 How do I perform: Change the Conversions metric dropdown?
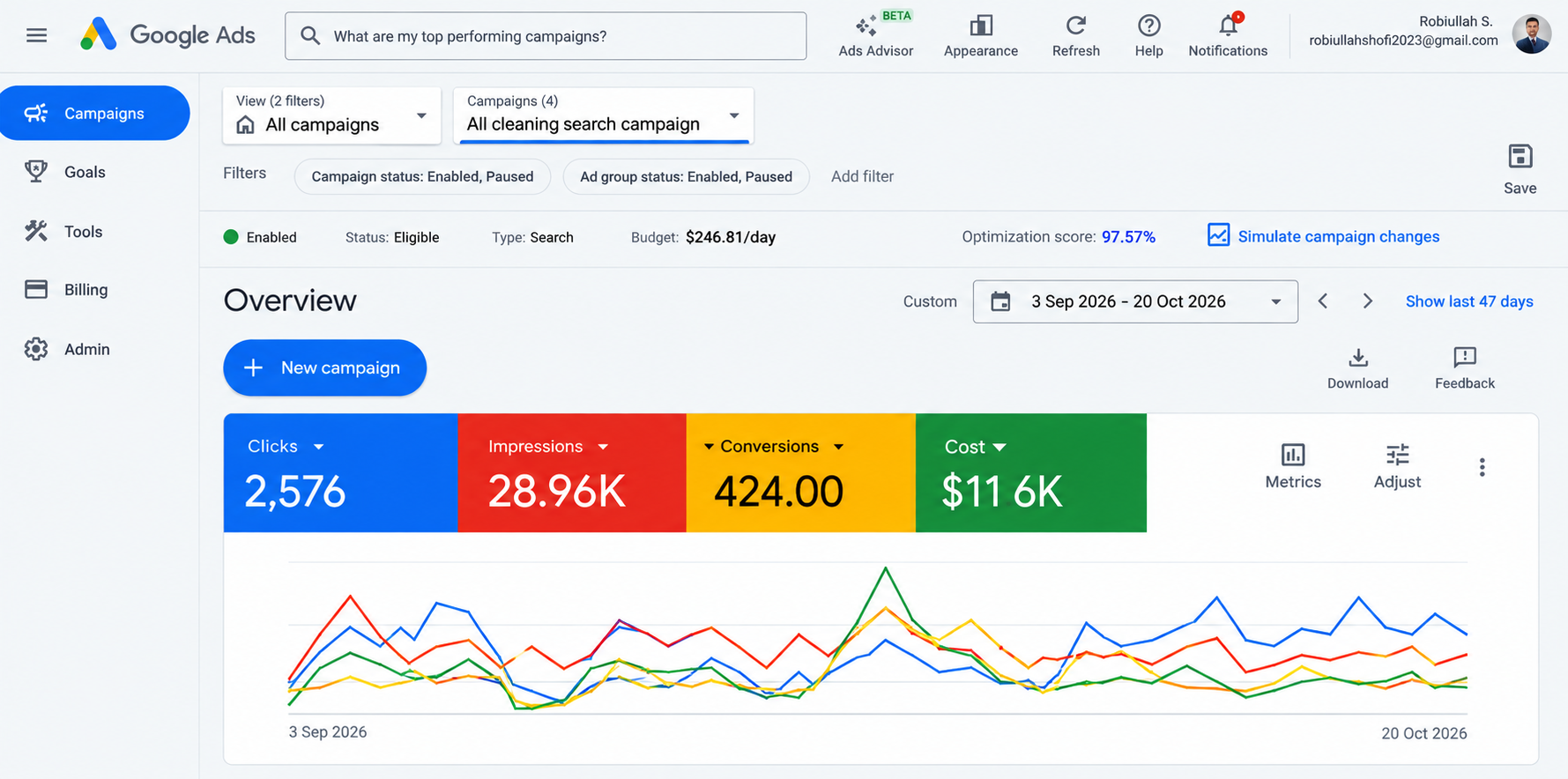click(838, 447)
